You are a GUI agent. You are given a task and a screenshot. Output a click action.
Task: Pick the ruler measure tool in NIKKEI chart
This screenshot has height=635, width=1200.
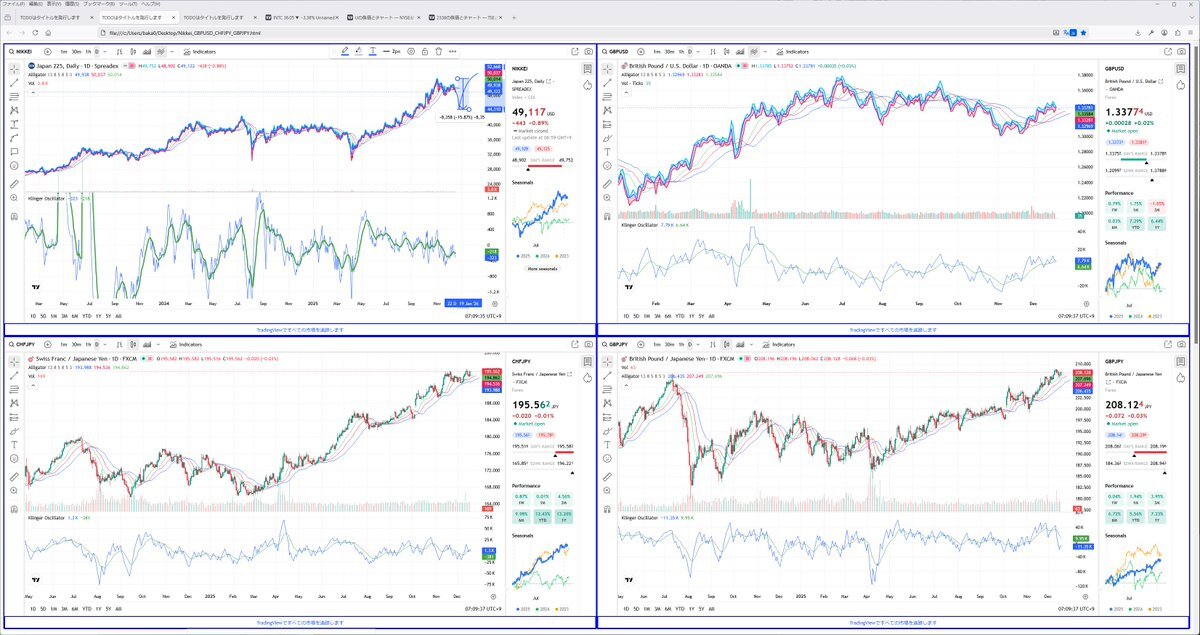click(x=15, y=183)
